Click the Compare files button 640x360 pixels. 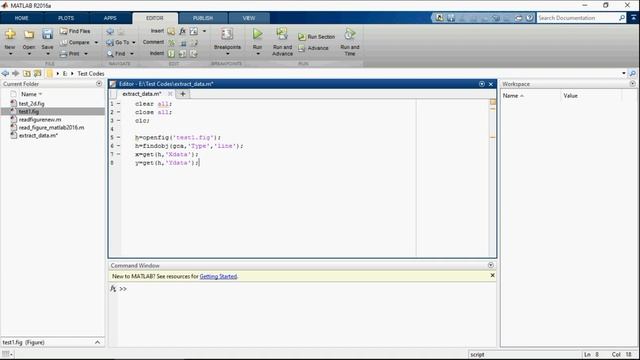coord(75,42)
